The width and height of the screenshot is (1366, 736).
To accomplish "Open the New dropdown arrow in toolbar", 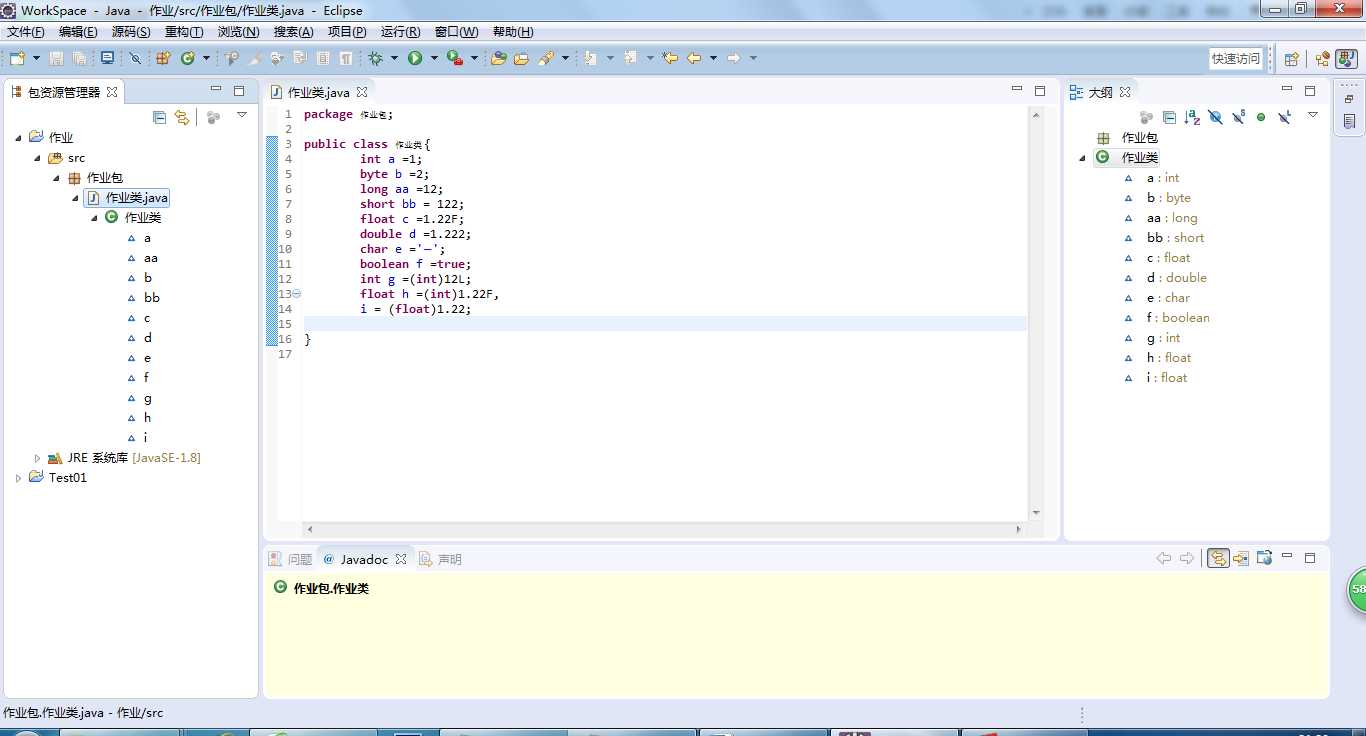I will point(37,58).
